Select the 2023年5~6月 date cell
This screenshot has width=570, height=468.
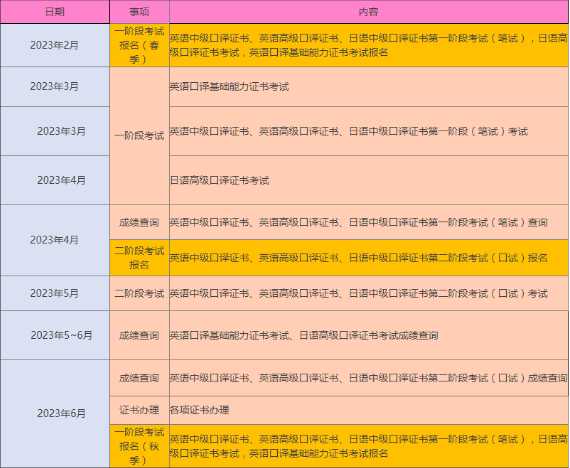click(x=55, y=335)
